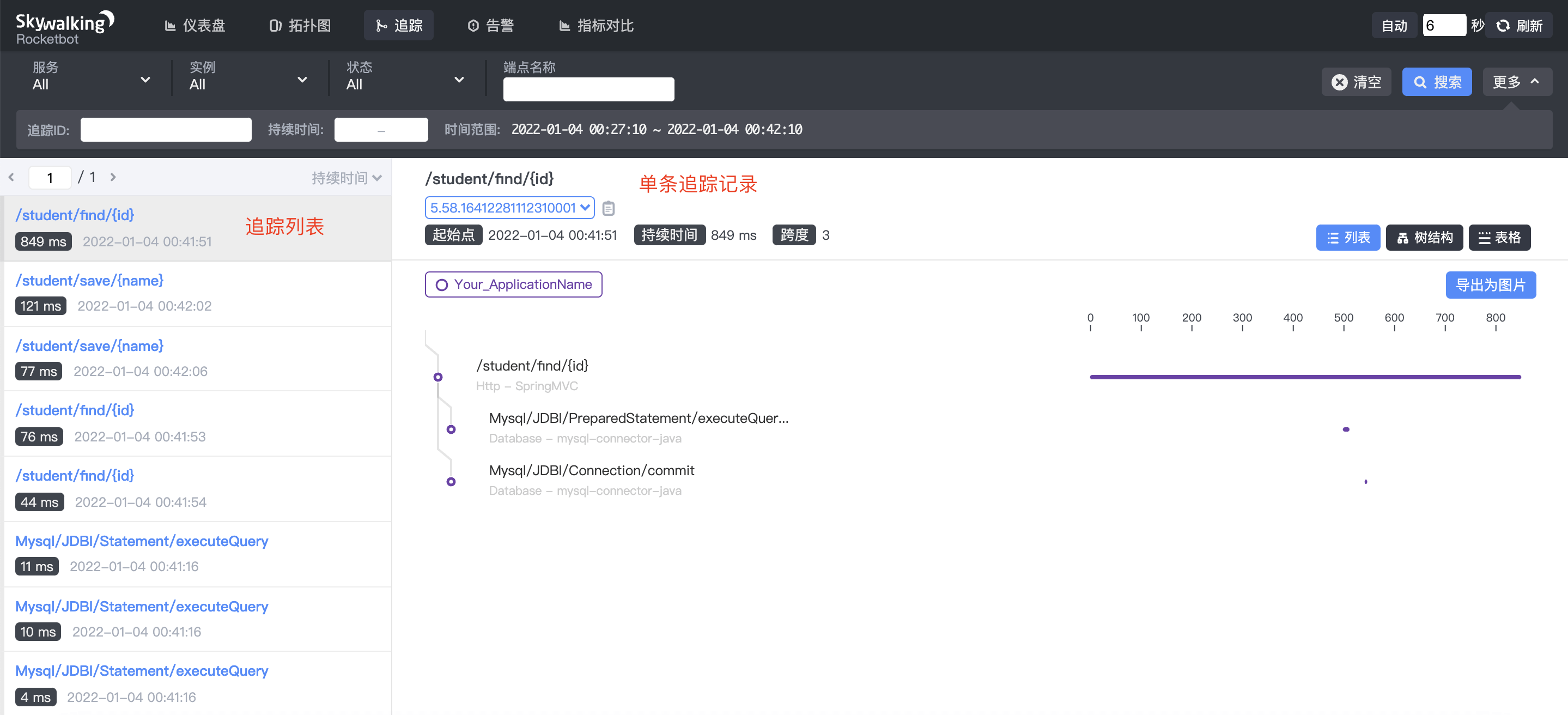Click the clear filters X icon
This screenshot has width=1568, height=715.
click(x=1339, y=82)
